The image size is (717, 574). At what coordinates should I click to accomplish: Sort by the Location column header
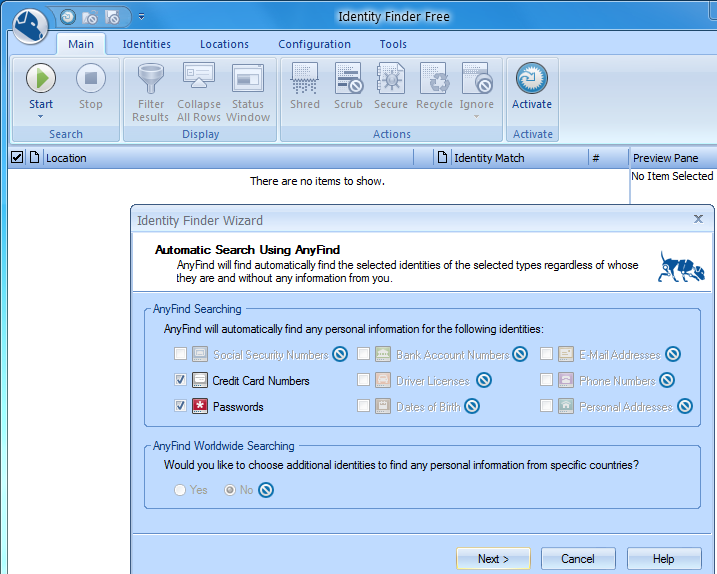click(229, 158)
